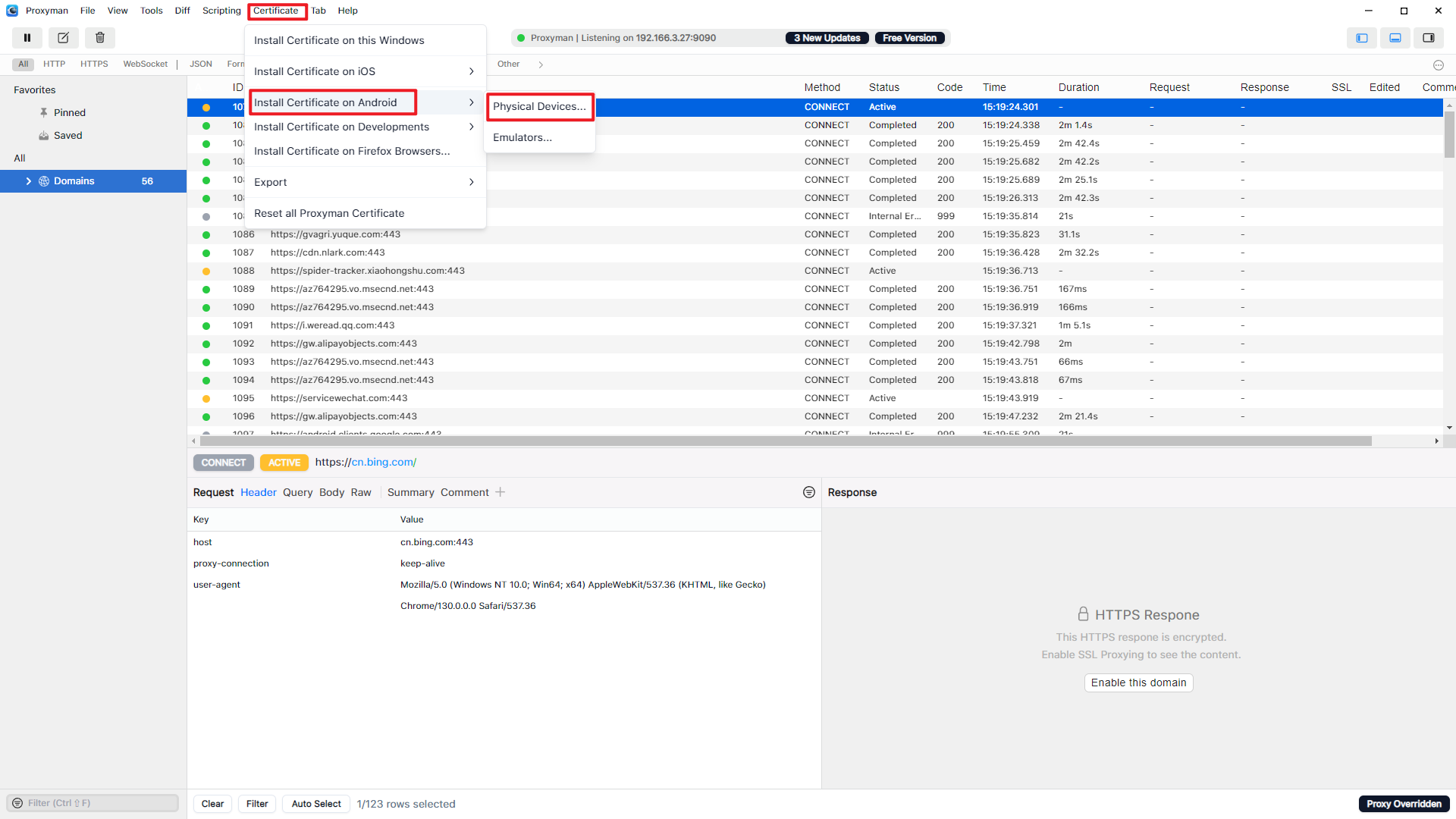This screenshot has height=819, width=1456.
Task: Sort by the Duration column header
Action: pyautogui.click(x=1078, y=87)
